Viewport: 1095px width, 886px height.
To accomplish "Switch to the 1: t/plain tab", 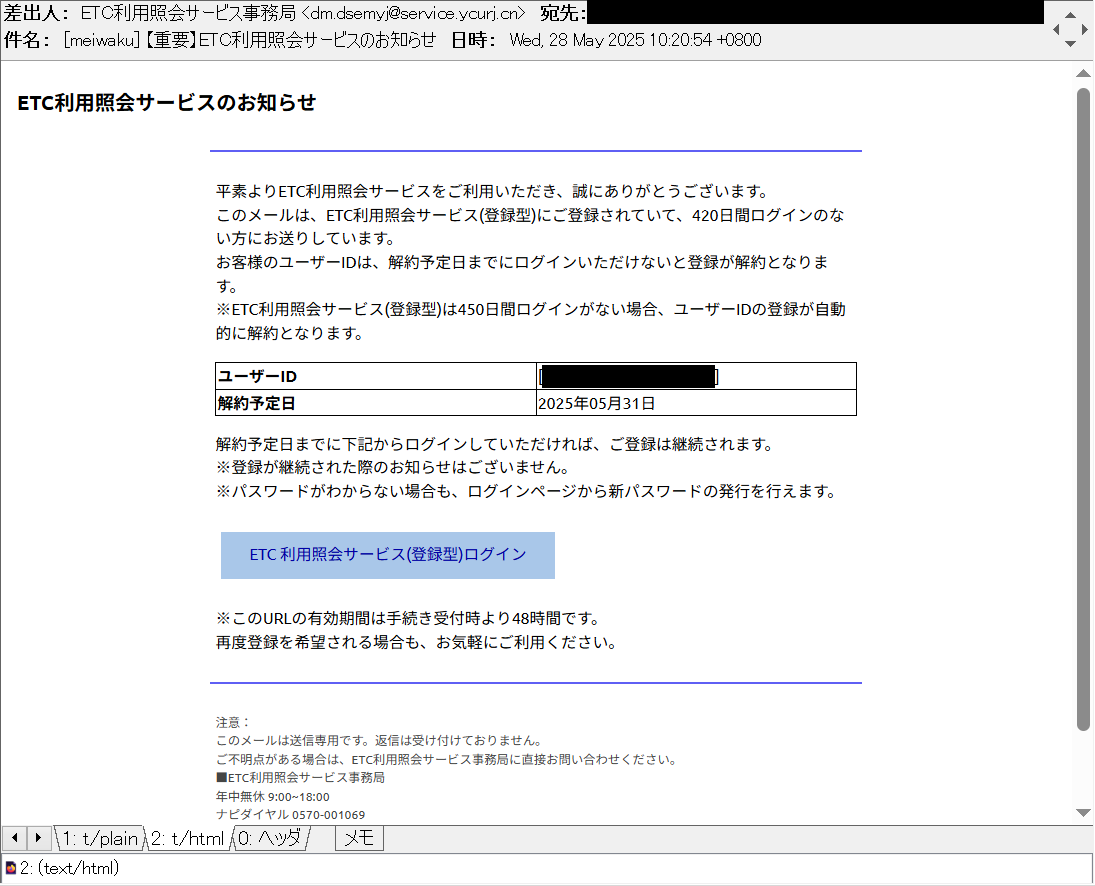I will coord(100,838).
